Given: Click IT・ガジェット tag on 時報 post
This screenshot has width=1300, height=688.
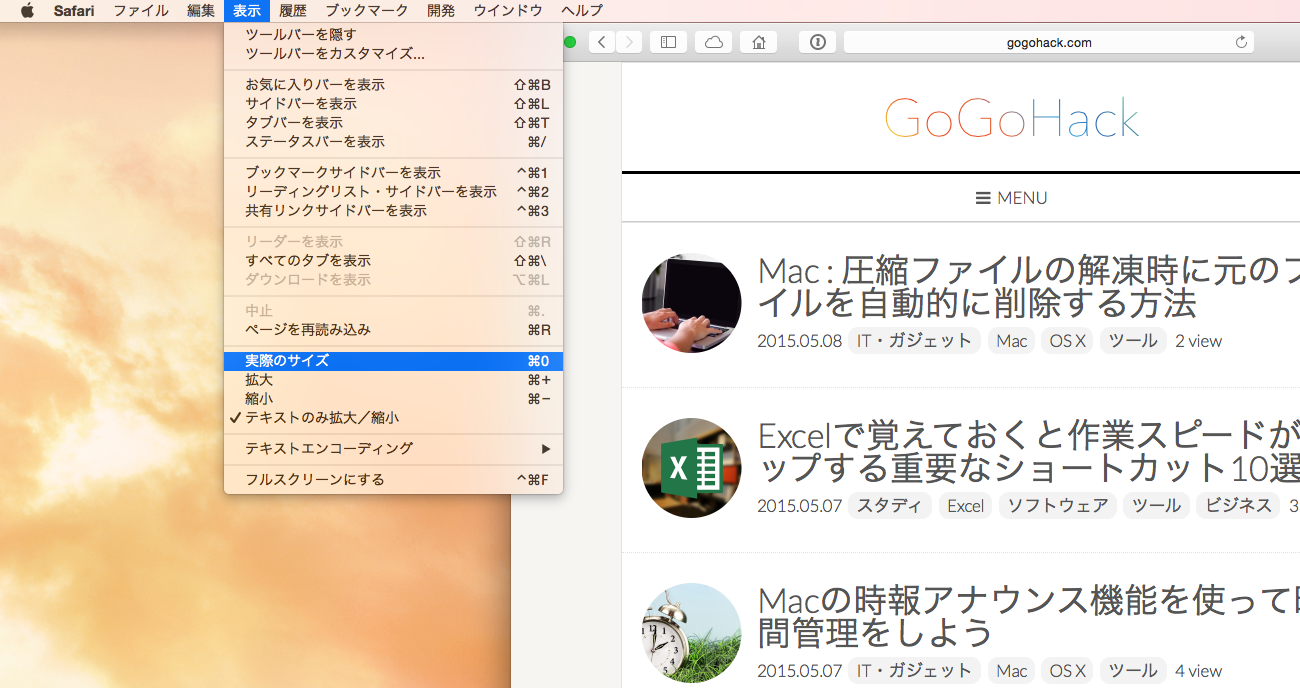Looking at the screenshot, I should coord(914,671).
